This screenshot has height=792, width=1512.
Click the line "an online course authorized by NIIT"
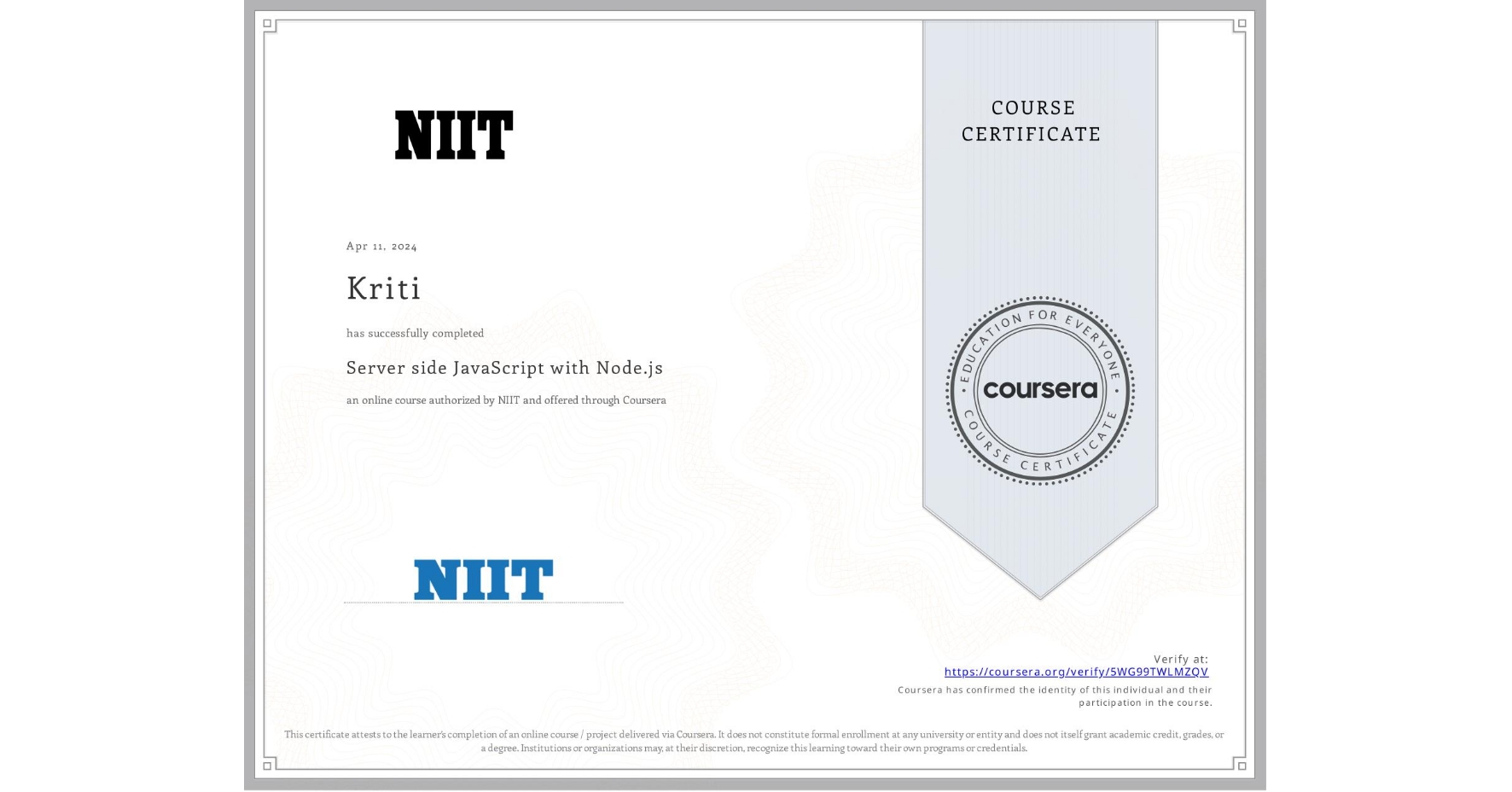(506, 399)
